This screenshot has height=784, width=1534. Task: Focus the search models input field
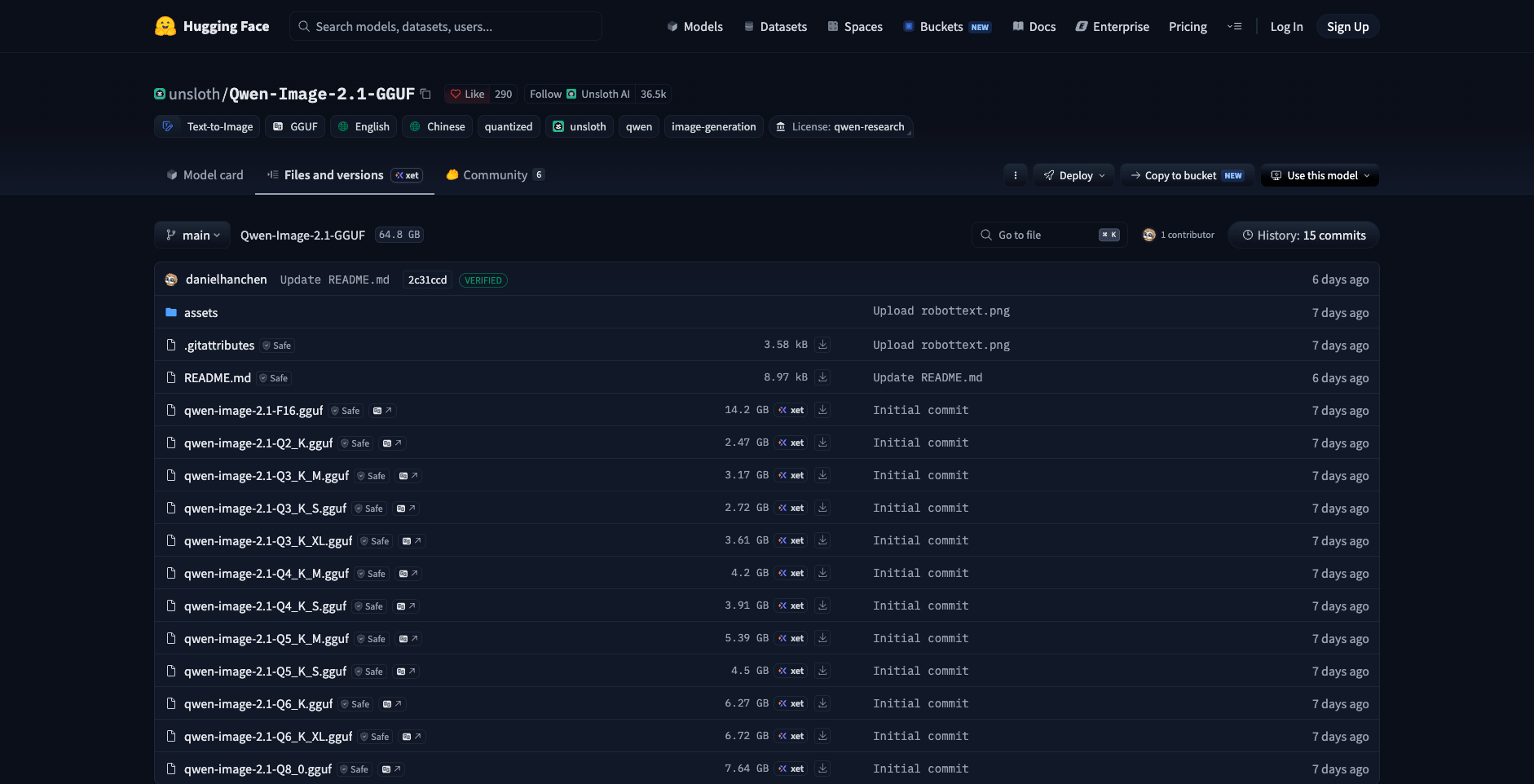click(x=446, y=27)
